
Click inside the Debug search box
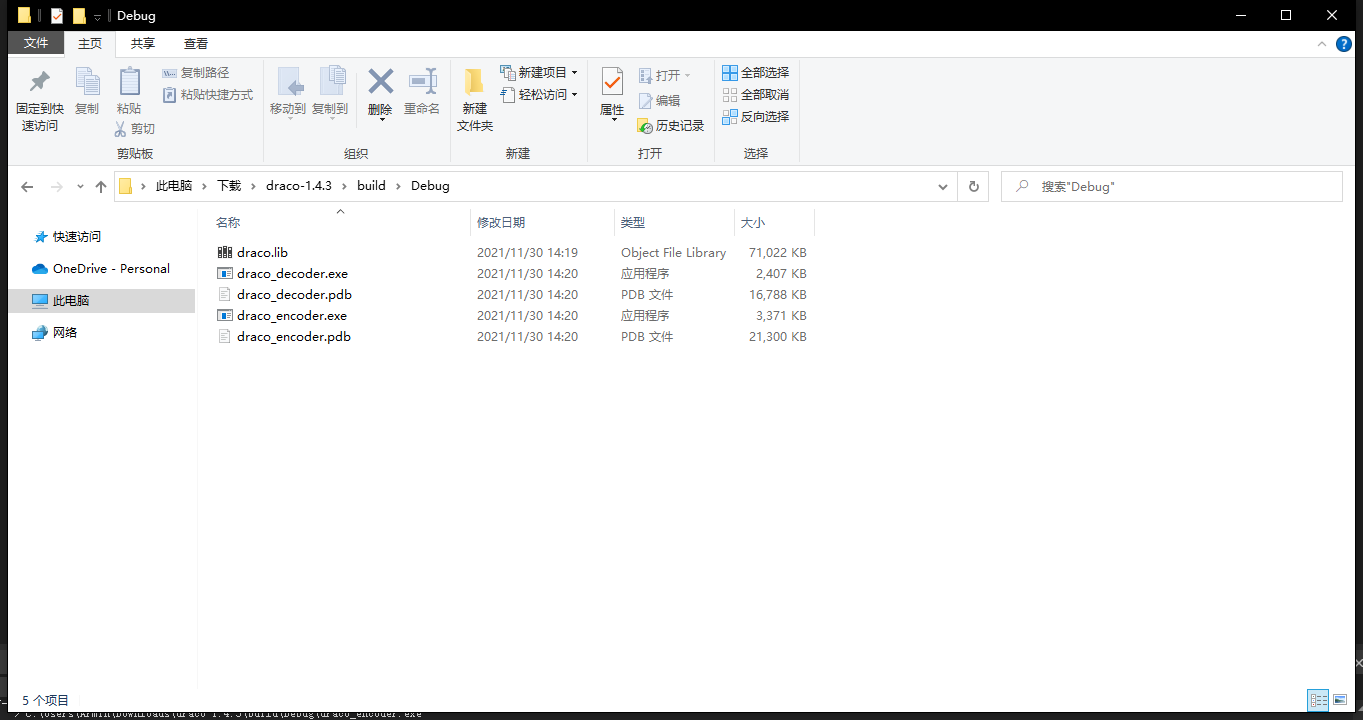(x=1170, y=186)
